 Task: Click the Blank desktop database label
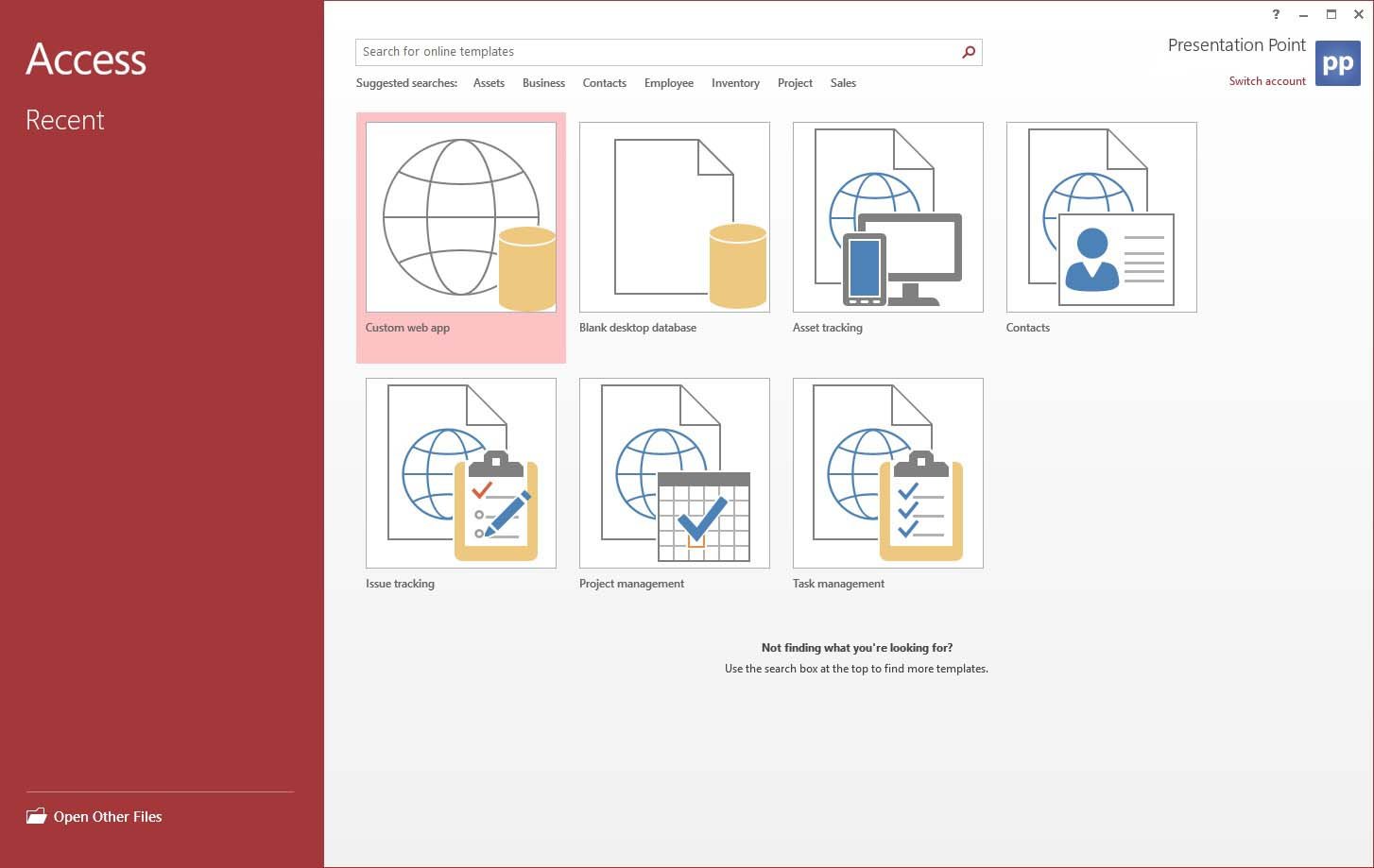[x=638, y=328]
